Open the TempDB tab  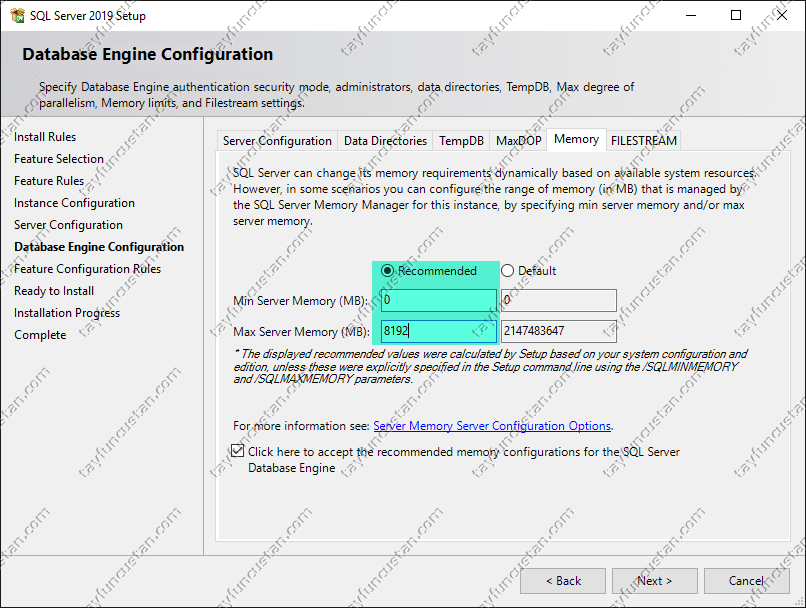coord(461,141)
